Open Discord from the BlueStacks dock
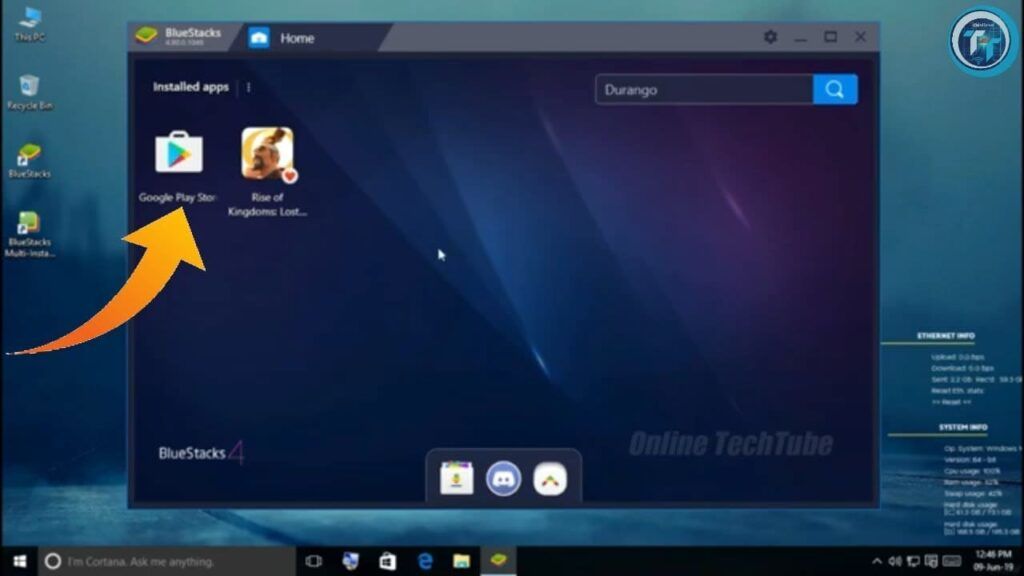The width and height of the screenshot is (1024, 576). click(x=504, y=479)
